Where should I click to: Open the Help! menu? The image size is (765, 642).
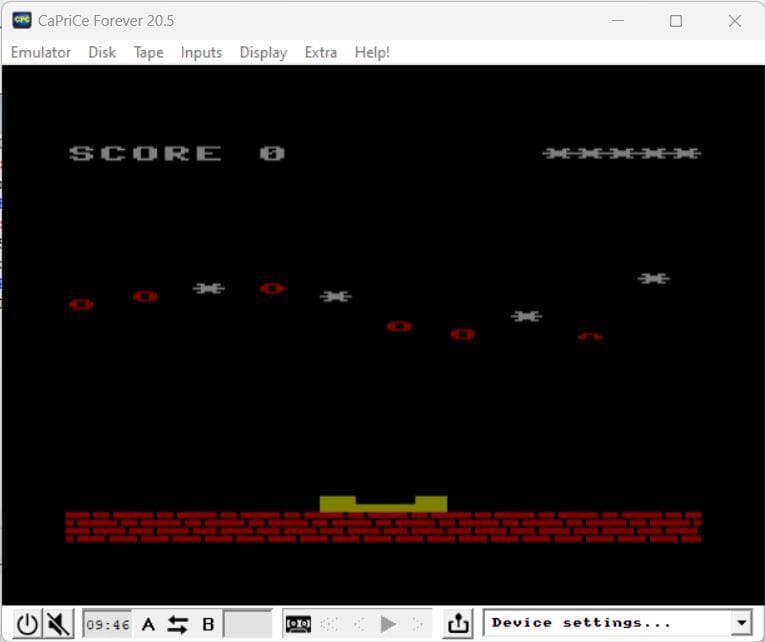pyautogui.click(x=372, y=52)
